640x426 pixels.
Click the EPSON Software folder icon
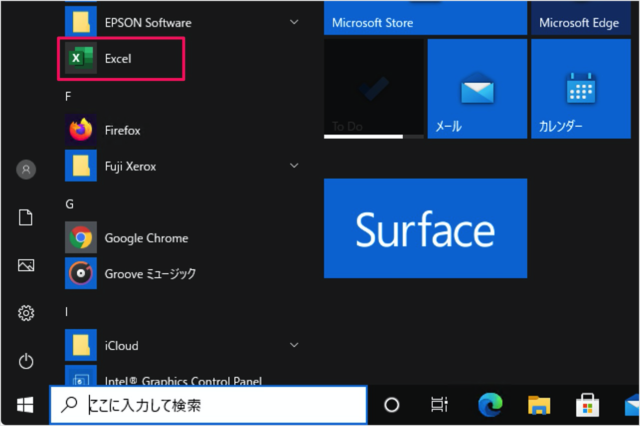81,22
